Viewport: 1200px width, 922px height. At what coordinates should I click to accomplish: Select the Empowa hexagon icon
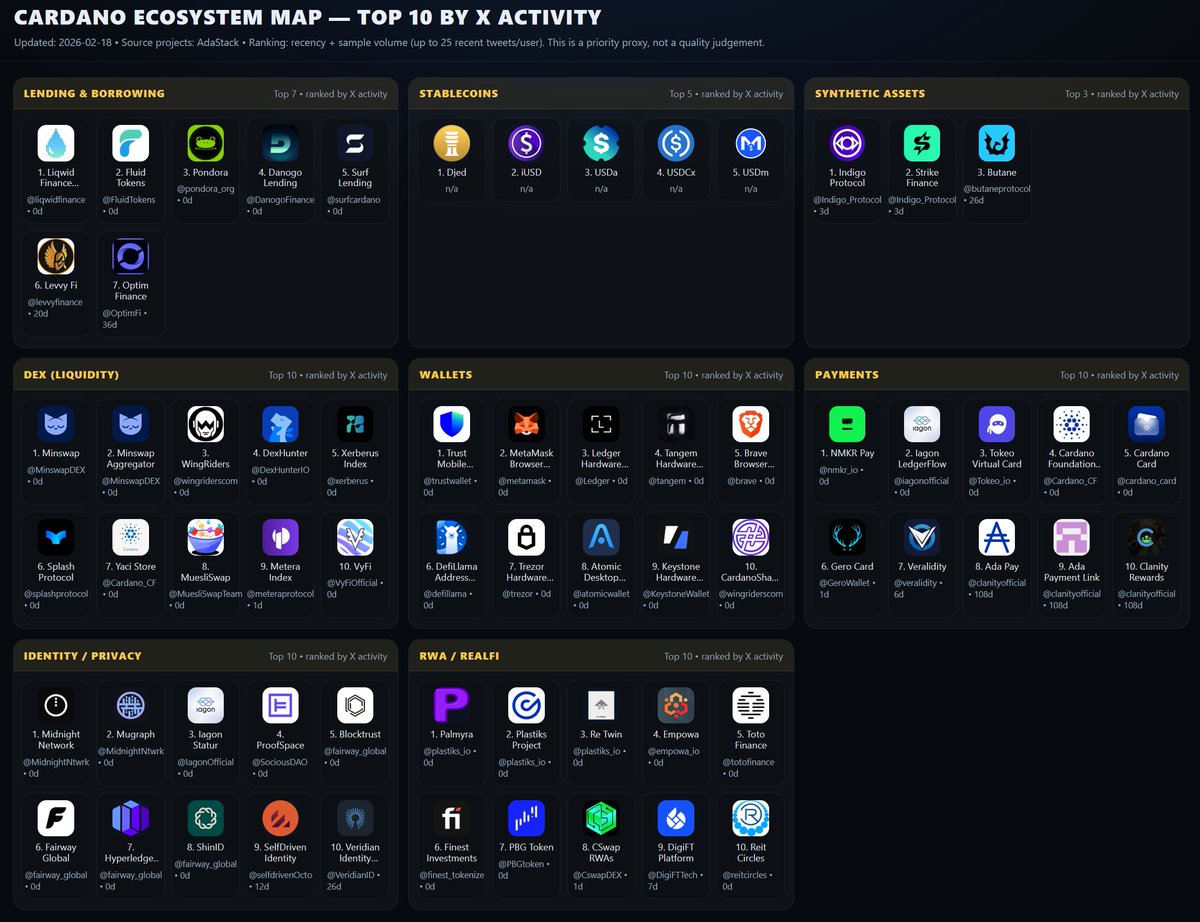click(x=676, y=706)
